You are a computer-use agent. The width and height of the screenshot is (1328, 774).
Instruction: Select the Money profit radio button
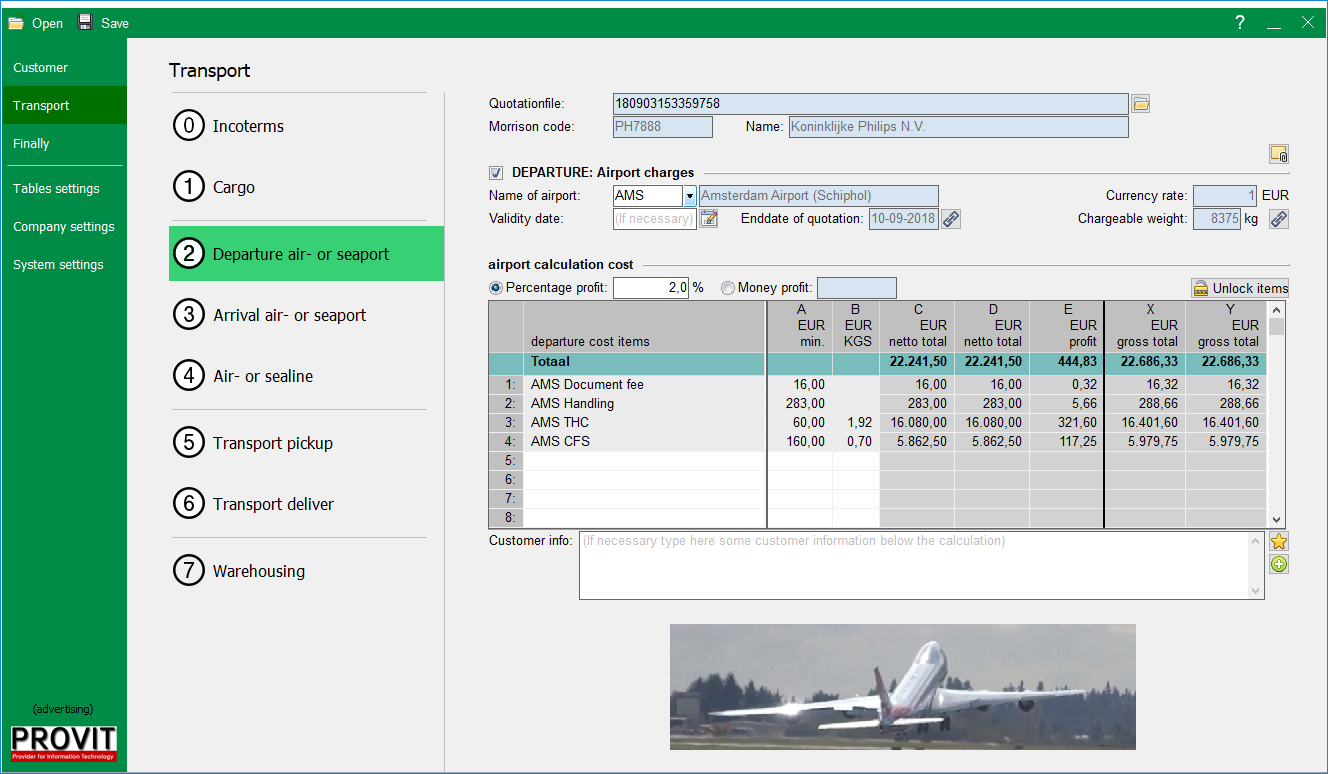727,288
